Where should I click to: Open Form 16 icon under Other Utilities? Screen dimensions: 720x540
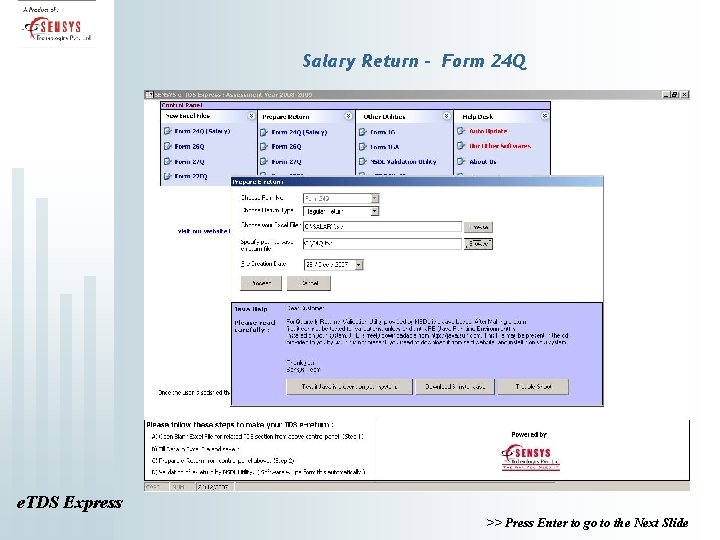pos(363,132)
